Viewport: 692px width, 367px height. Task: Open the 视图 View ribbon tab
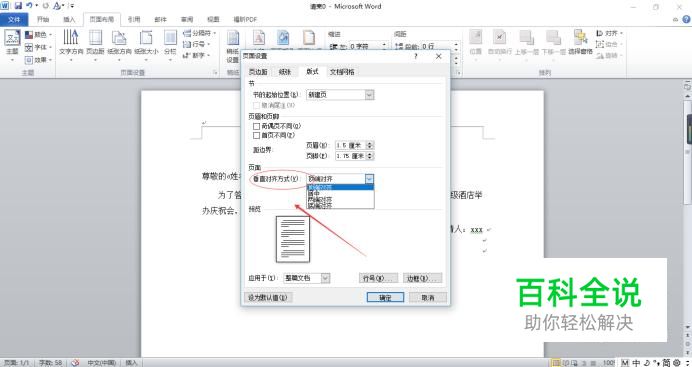pos(213,19)
